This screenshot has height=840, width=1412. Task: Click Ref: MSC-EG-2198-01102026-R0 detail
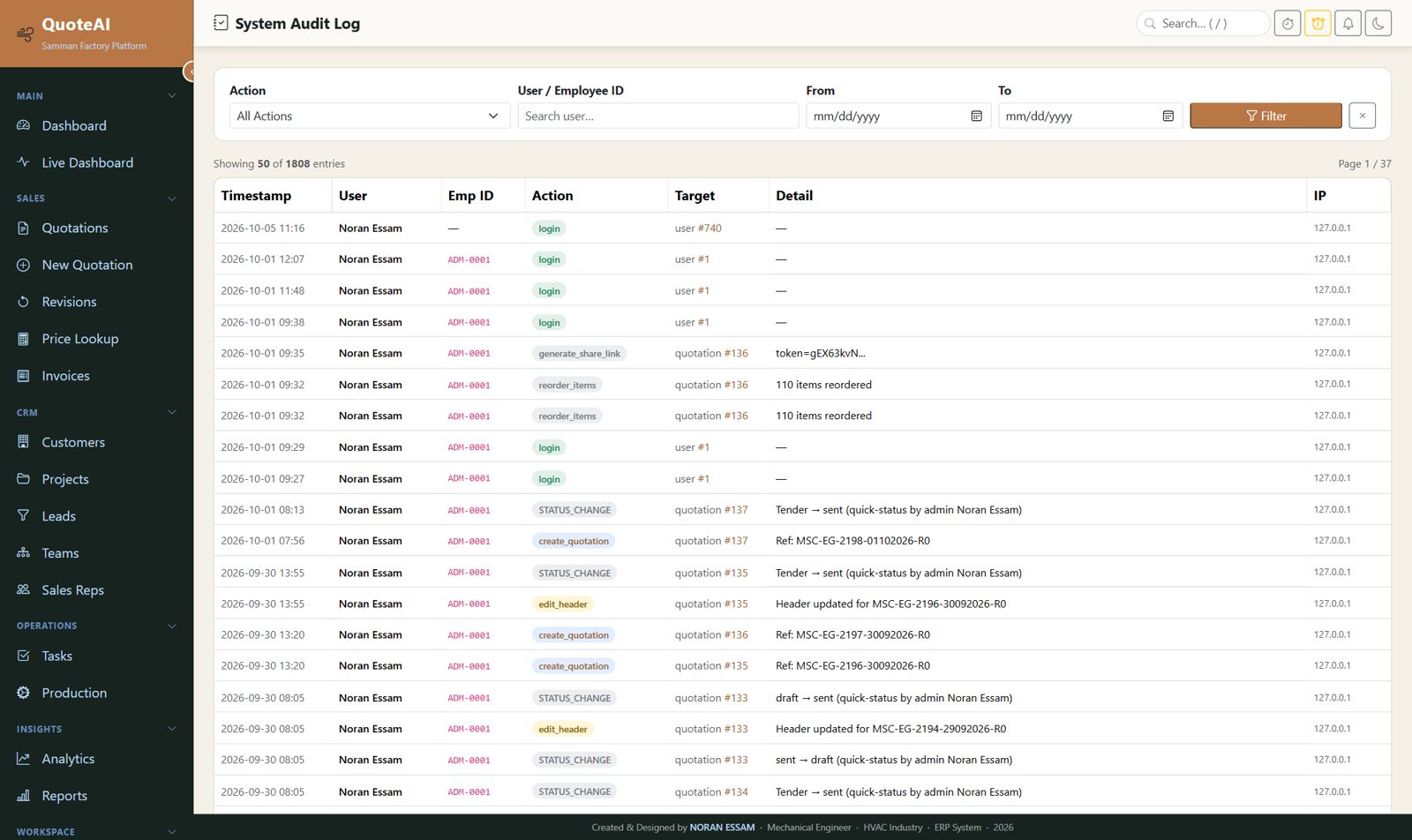[852, 541]
